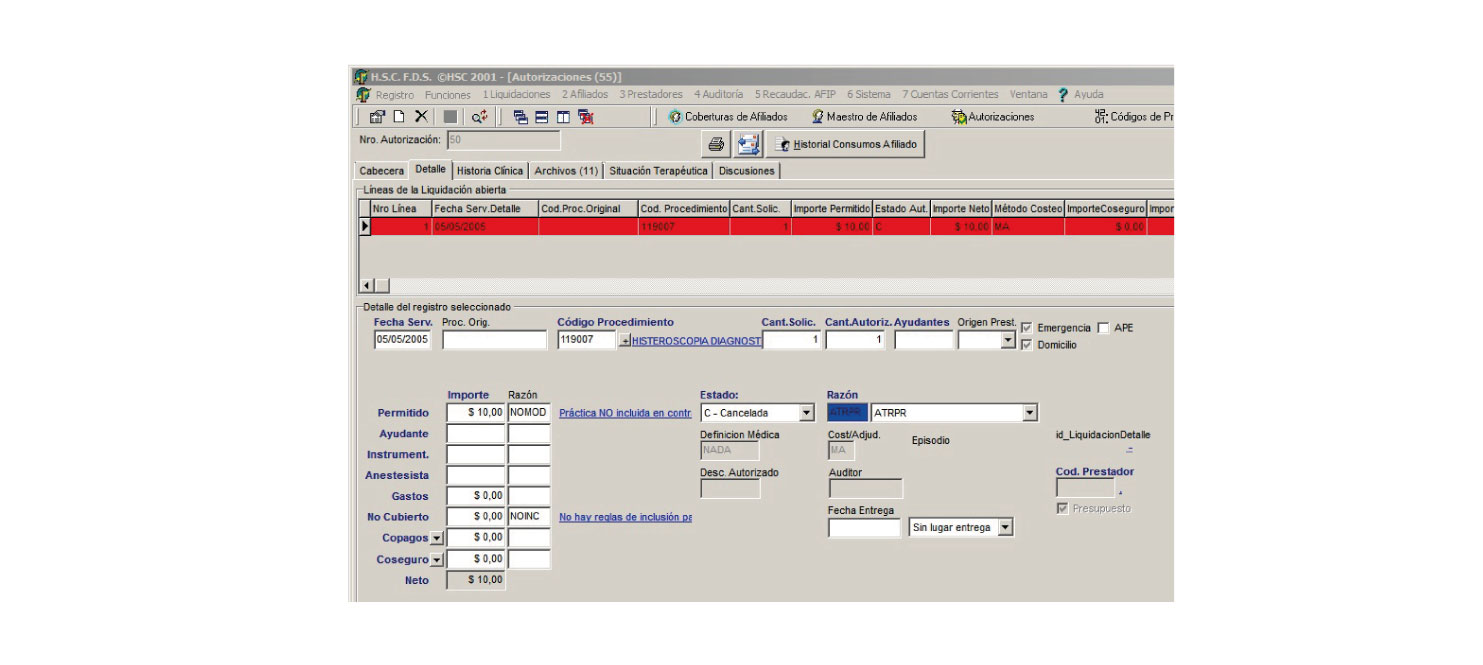Click the black X delete toolbar icon
1483x665 pixels.
click(421, 117)
